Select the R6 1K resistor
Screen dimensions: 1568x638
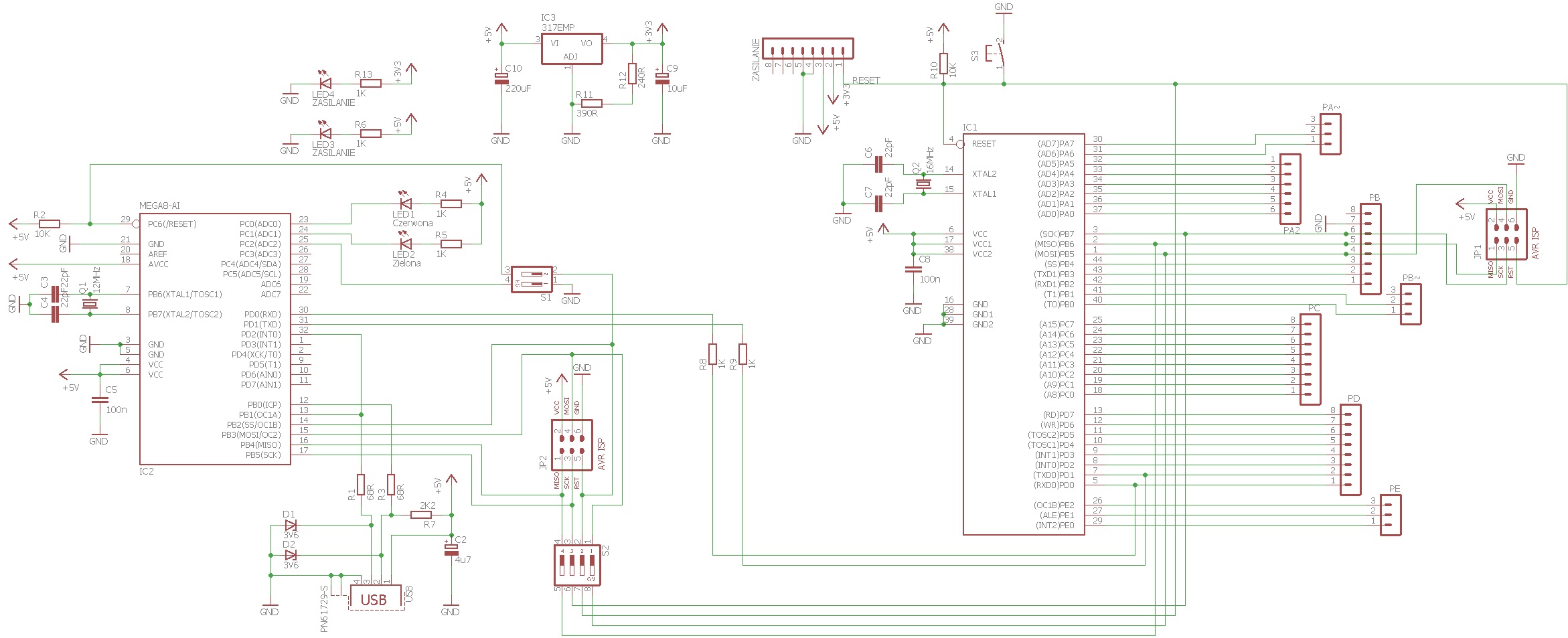pos(371,134)
